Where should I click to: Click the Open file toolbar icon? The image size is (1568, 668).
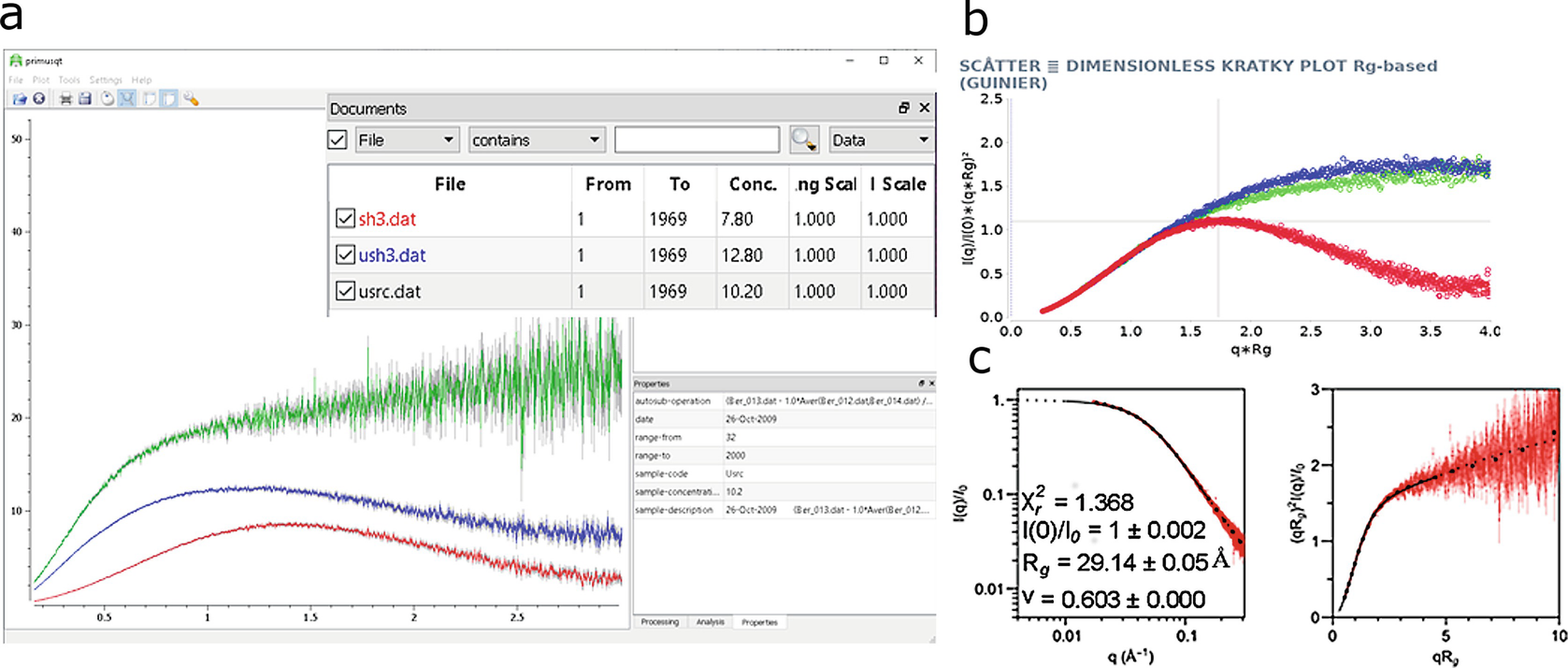tap(20, 98)
